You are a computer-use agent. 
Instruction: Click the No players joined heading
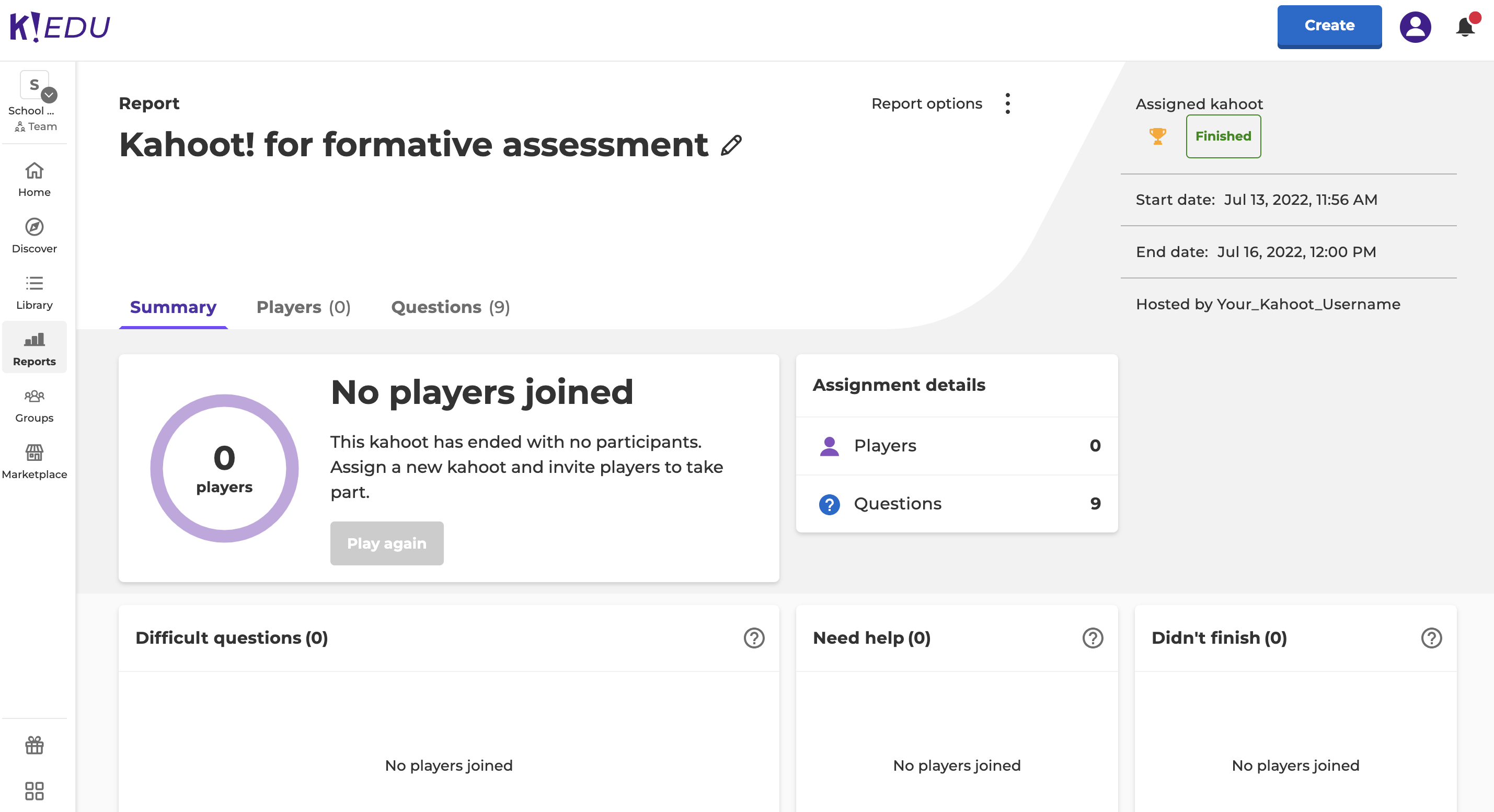click(481, 392)
